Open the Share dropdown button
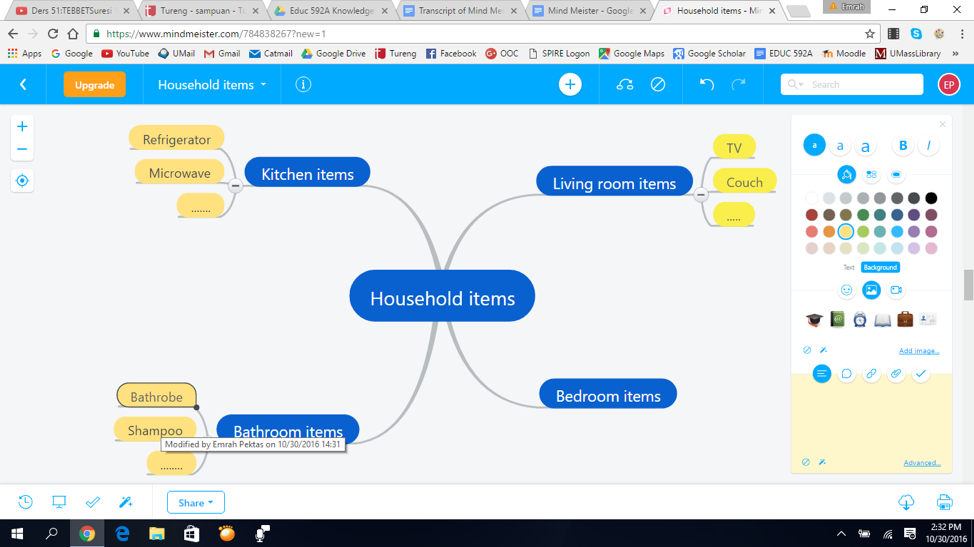 (196, 502)
